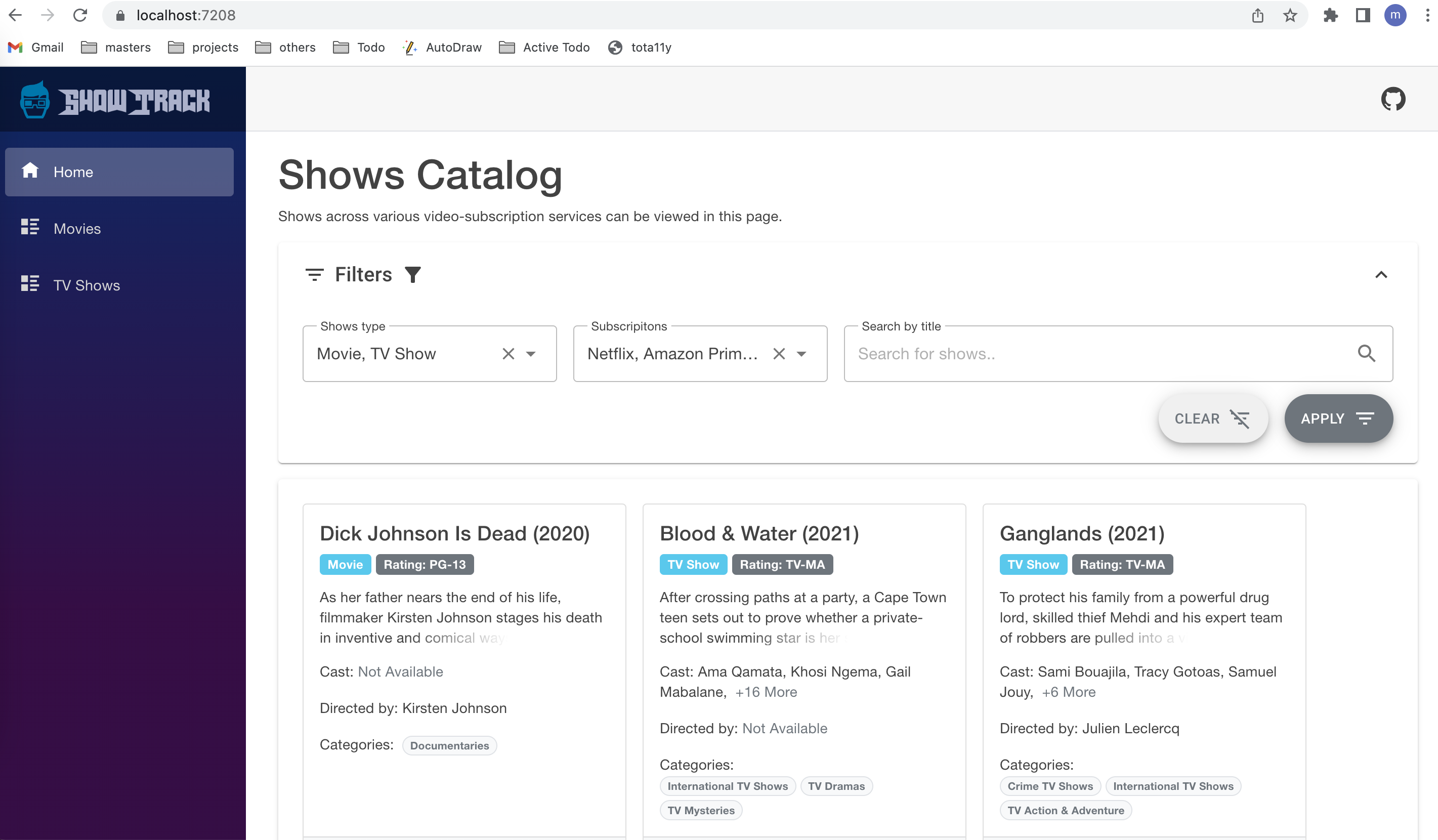Open the others bookmark folder

[x=285, y=48]
